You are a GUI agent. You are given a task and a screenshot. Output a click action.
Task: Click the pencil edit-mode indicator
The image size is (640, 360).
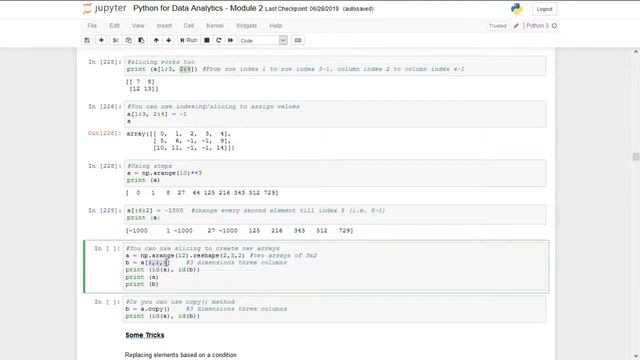[x=516, y=26]
